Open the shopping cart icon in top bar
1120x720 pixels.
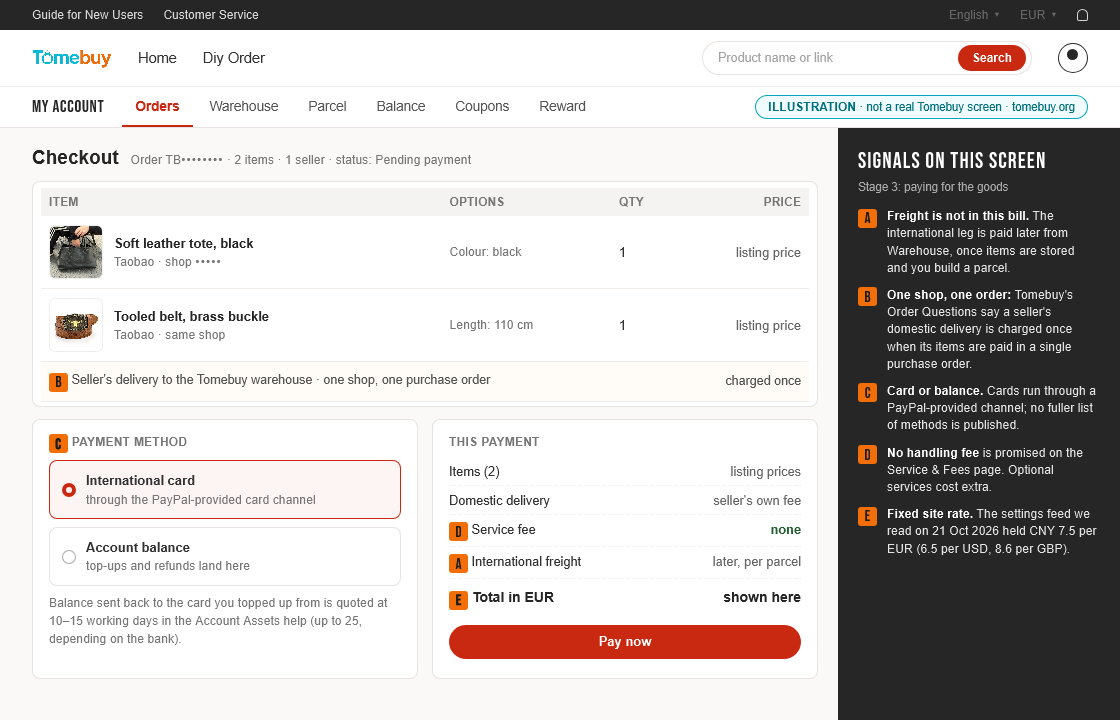pyautogui.click(x=1082, y=15)
